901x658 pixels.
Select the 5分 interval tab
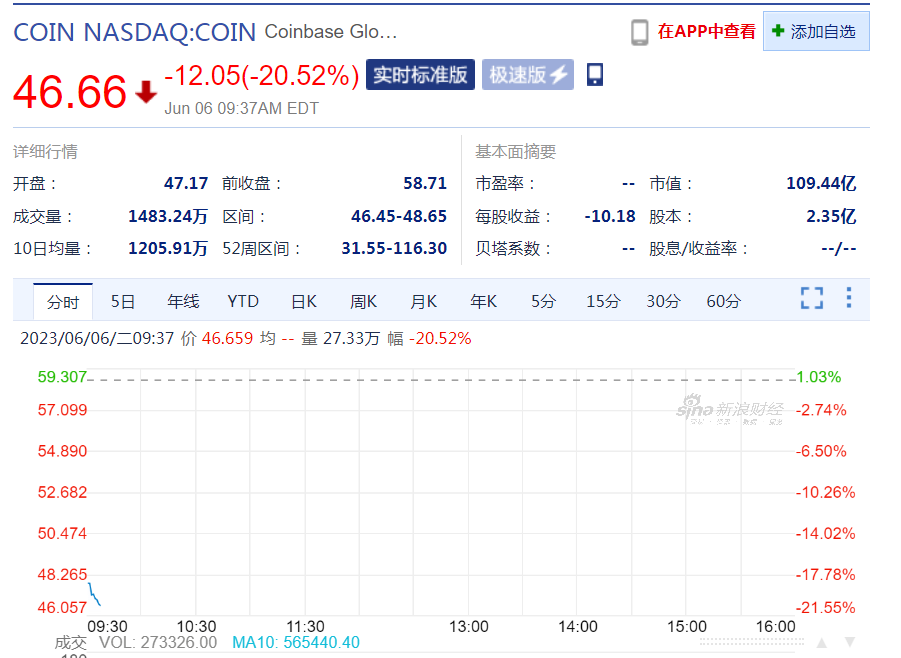543,301
